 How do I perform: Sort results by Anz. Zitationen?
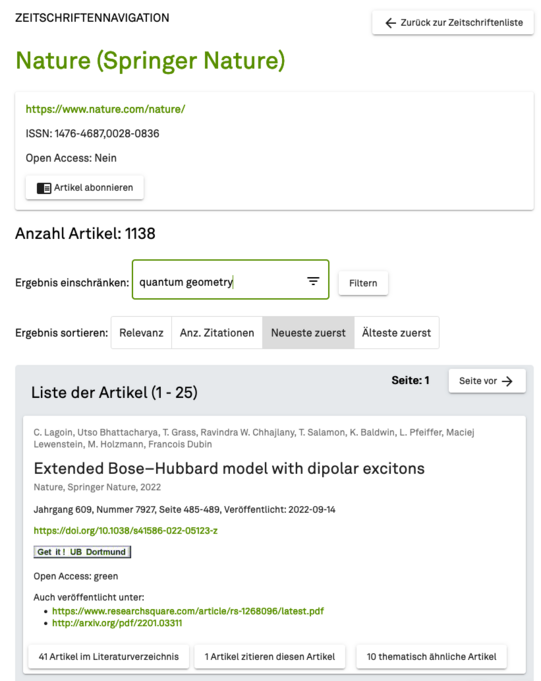[x=217, y=333]
